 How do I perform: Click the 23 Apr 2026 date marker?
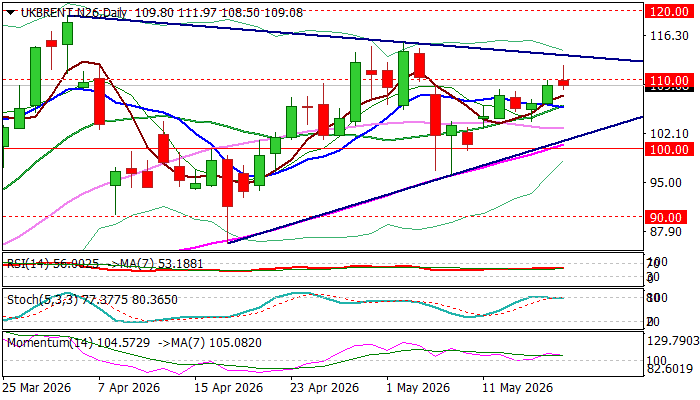[x=325, y=388]
